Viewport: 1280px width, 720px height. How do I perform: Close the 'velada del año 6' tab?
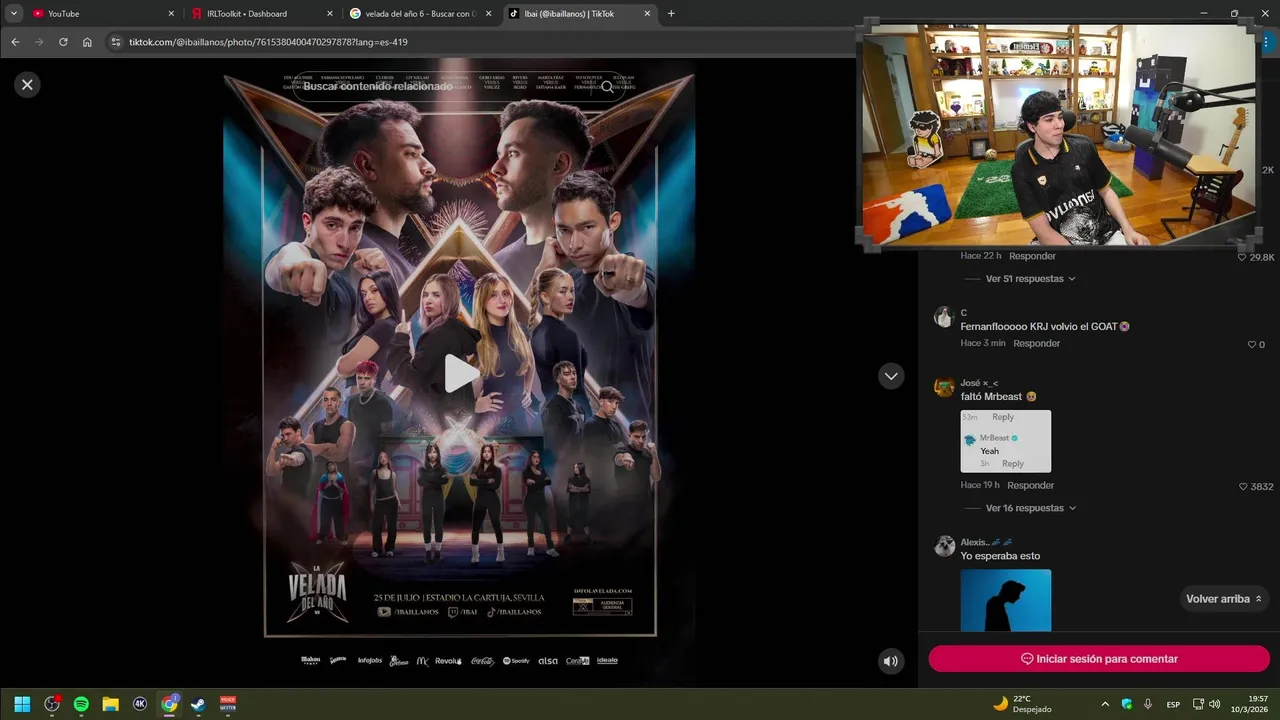489,14
